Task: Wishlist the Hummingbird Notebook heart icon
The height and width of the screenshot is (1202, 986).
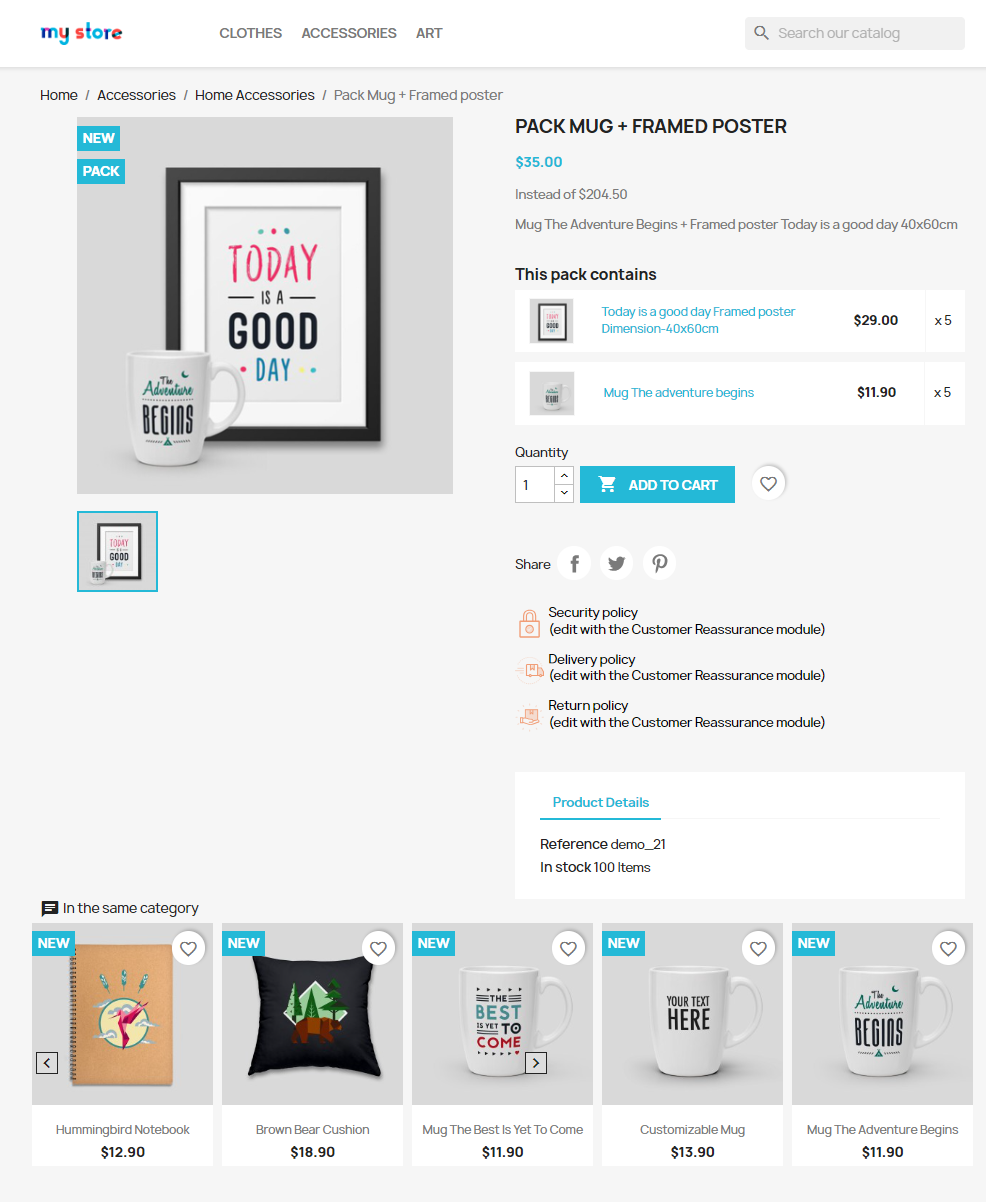Action: click(x=188, y=947)
